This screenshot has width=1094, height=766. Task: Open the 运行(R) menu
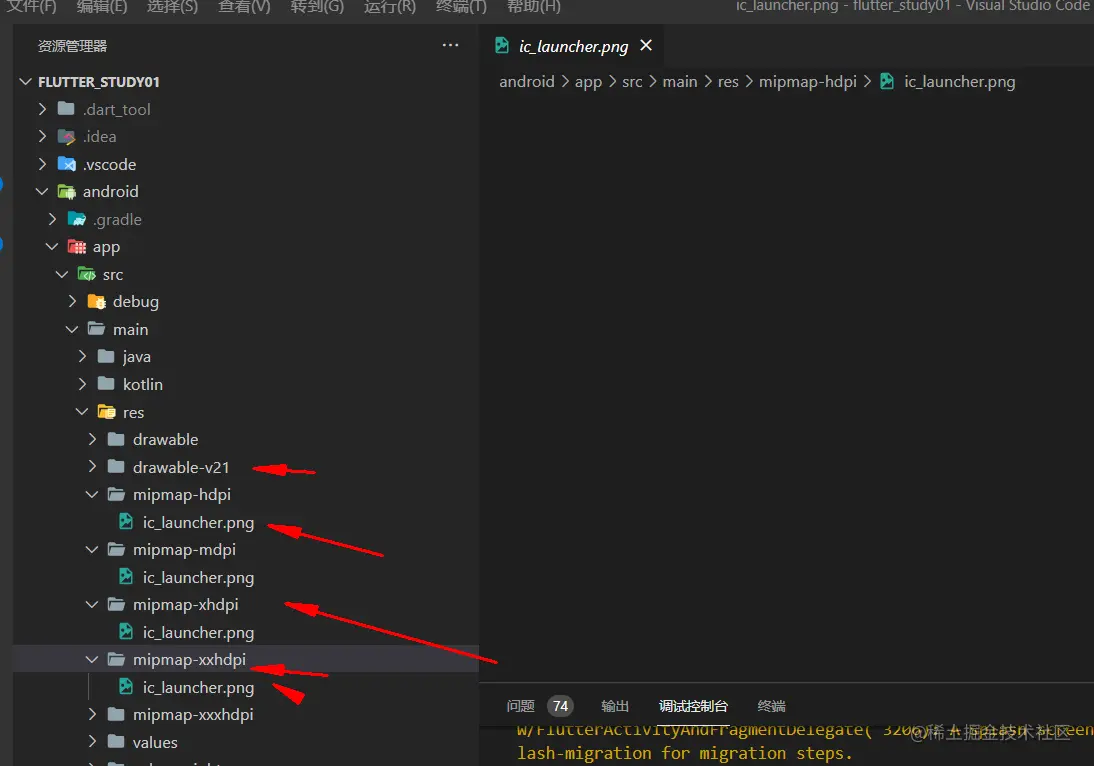(389, 6)
